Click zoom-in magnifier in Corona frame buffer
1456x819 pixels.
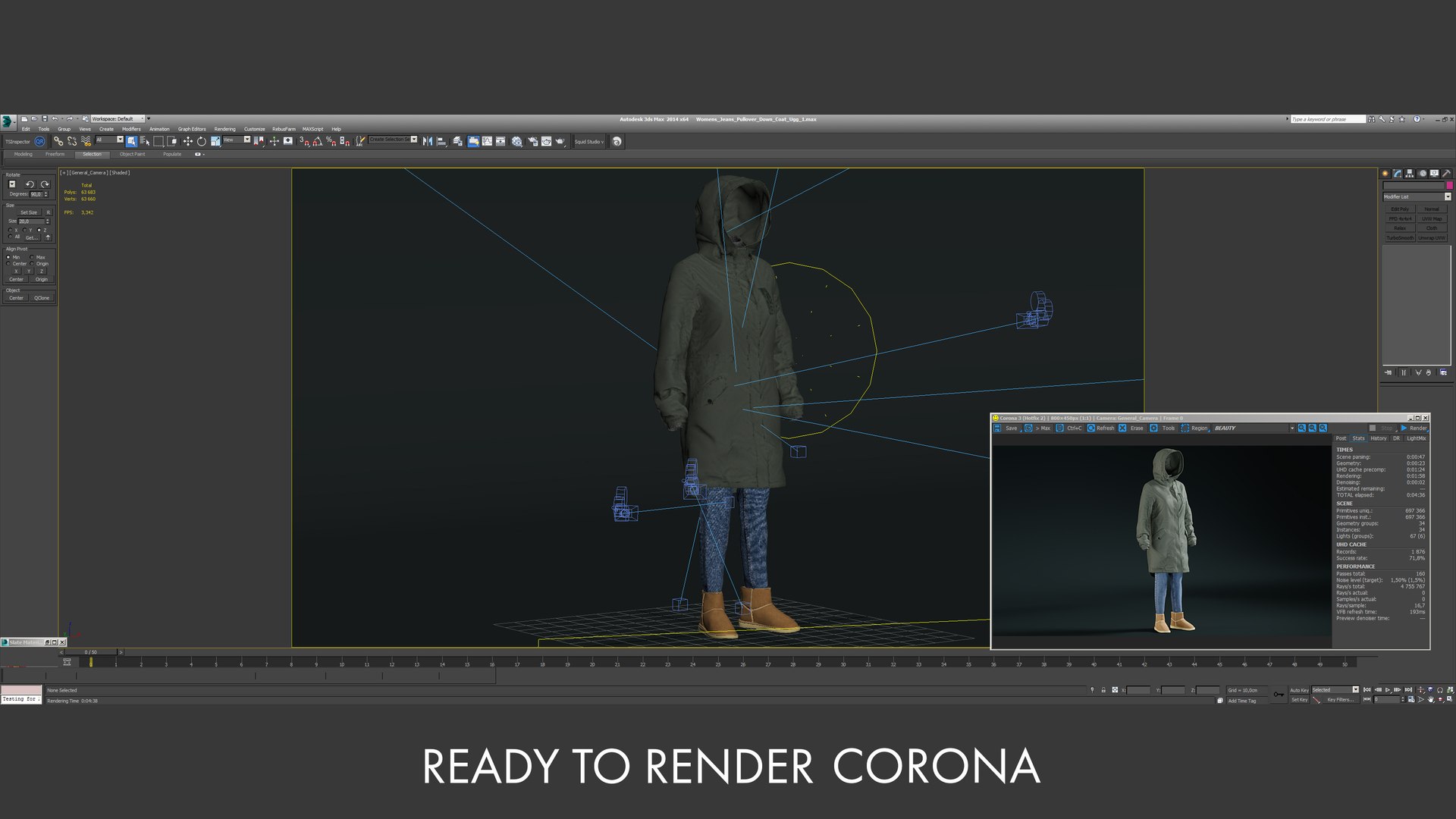pyautogui.click(x=1301, y=428)
